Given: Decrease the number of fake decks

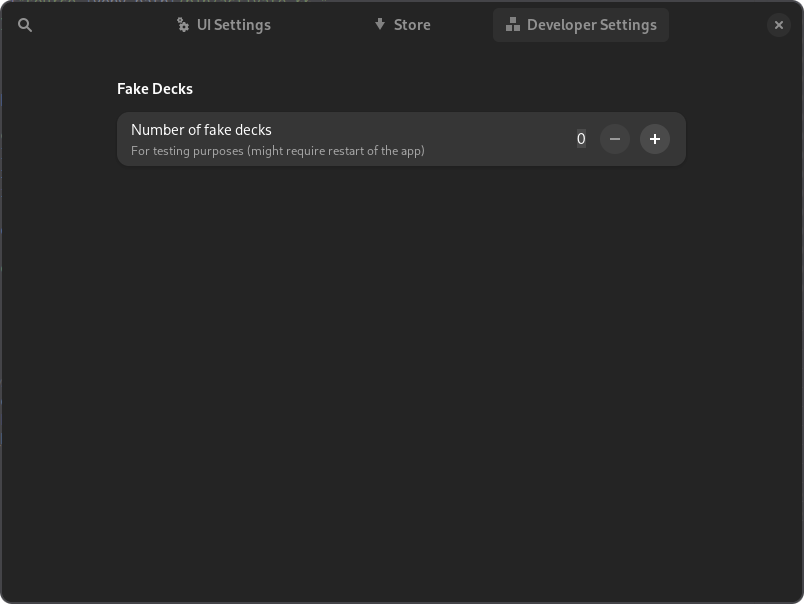Looking at the screenshot, I should pyautogui.click(x=615, y=139).
